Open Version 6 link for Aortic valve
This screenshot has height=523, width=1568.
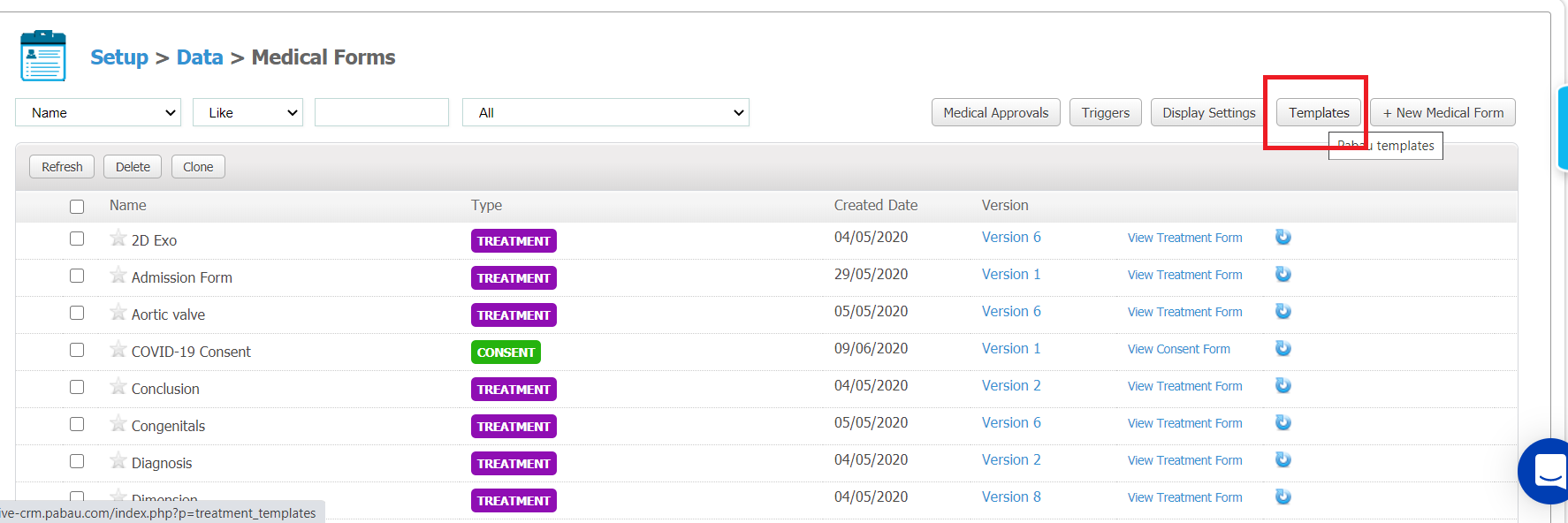click(1011, 311)
